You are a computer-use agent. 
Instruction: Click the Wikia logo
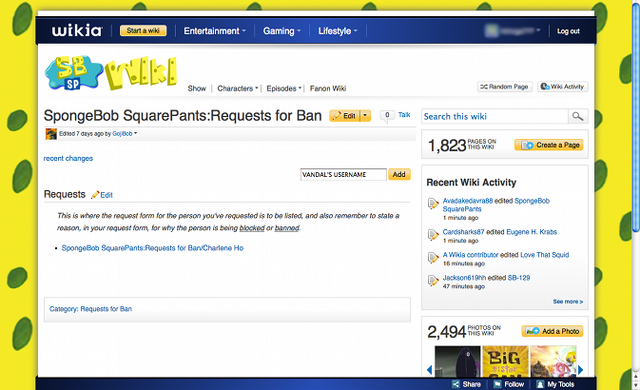(x=76, y=31)
